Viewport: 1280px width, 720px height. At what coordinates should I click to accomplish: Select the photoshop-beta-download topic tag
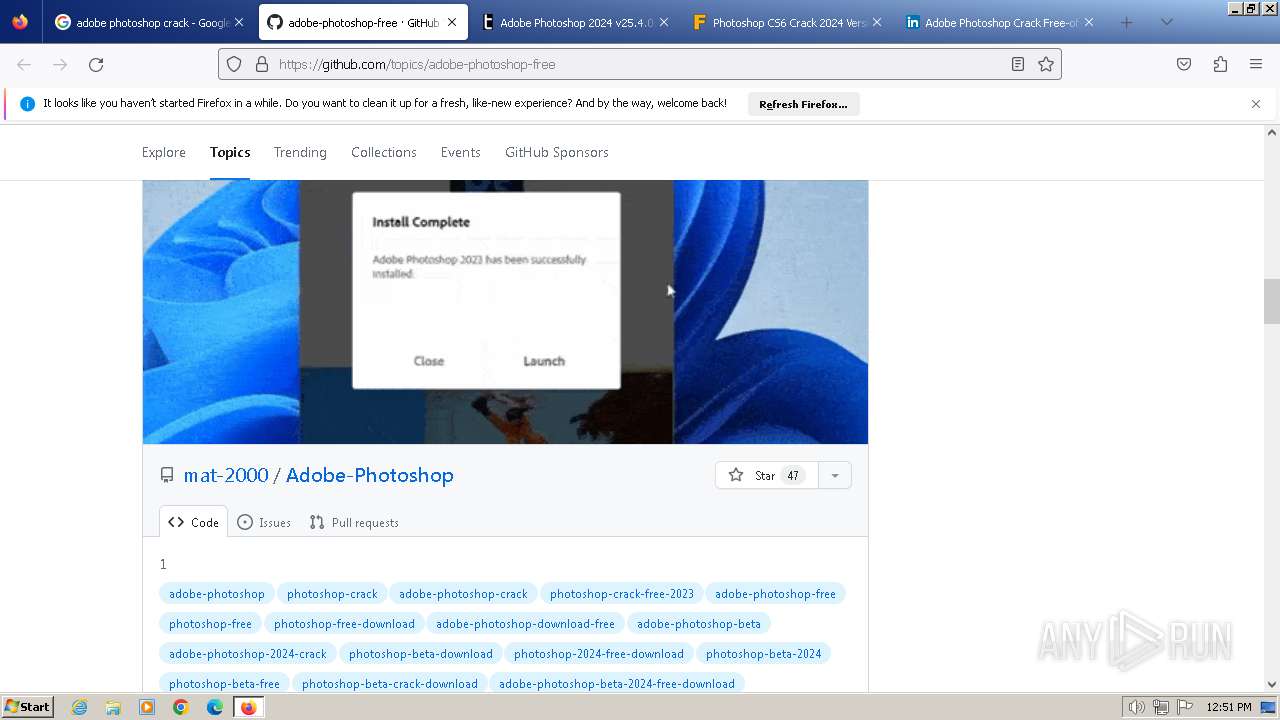pyautogui.click(x=421, y=654)
